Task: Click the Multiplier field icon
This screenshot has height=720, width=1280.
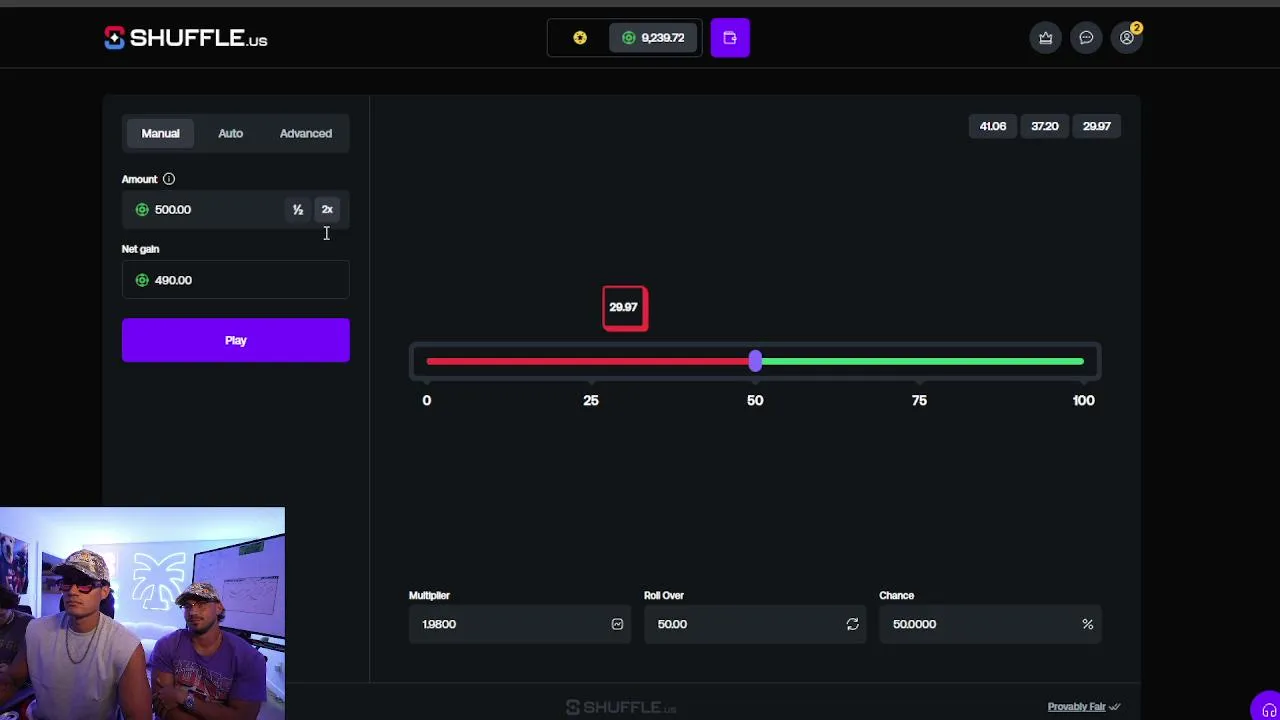Action: [x=617, y=624]
